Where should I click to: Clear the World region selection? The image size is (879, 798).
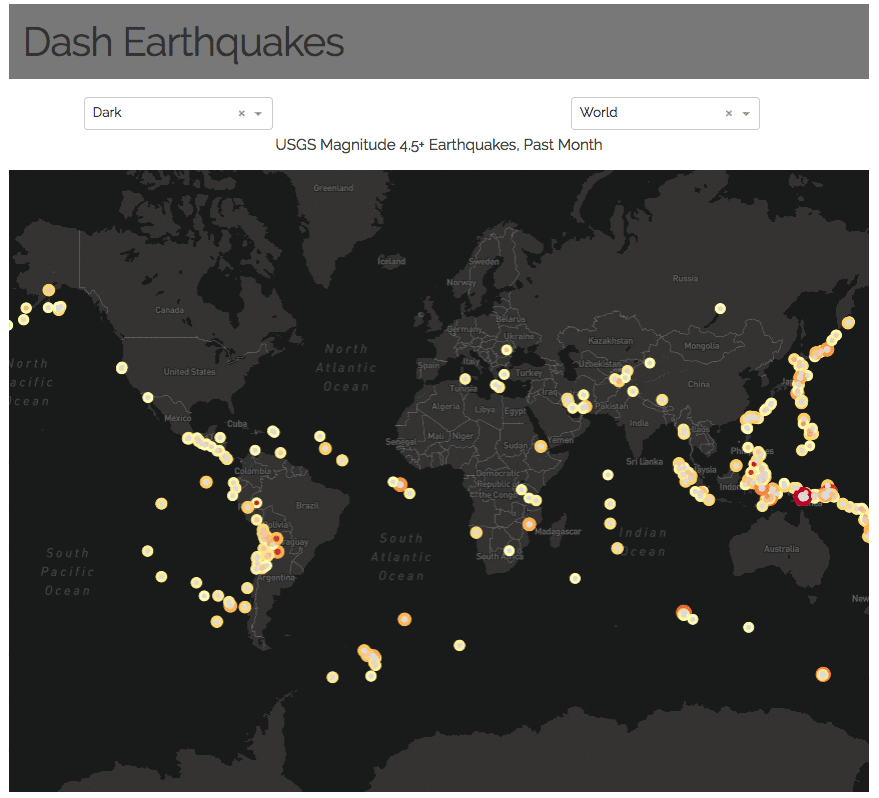729,113
